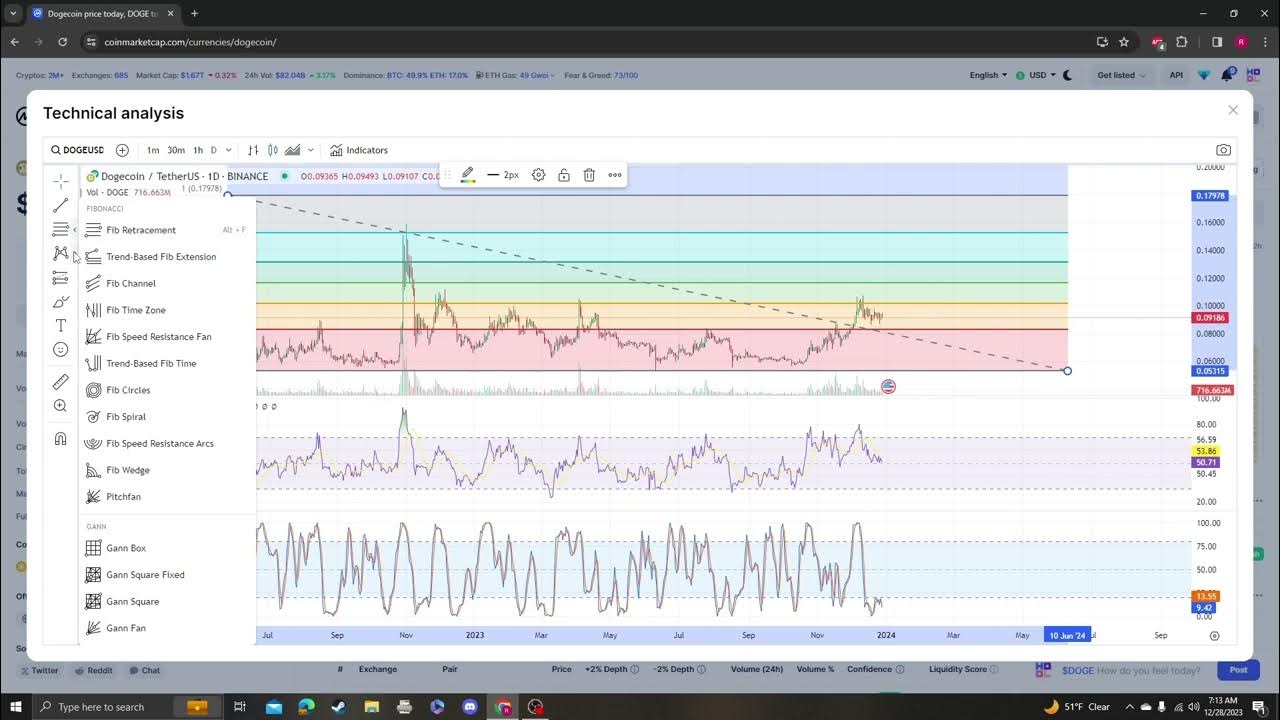Activate the ruler measure tool
The height and width of the screenshot is (720, 1280).
[x=61, y=382]
